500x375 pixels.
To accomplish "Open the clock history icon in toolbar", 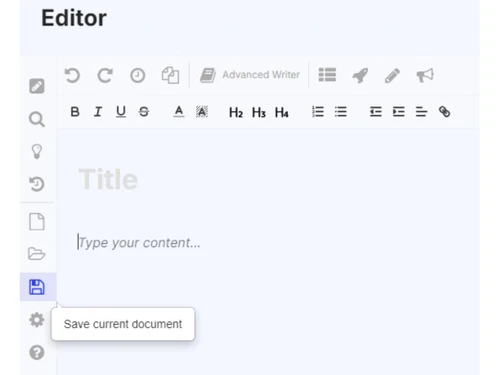I will [x=138, y=75].
